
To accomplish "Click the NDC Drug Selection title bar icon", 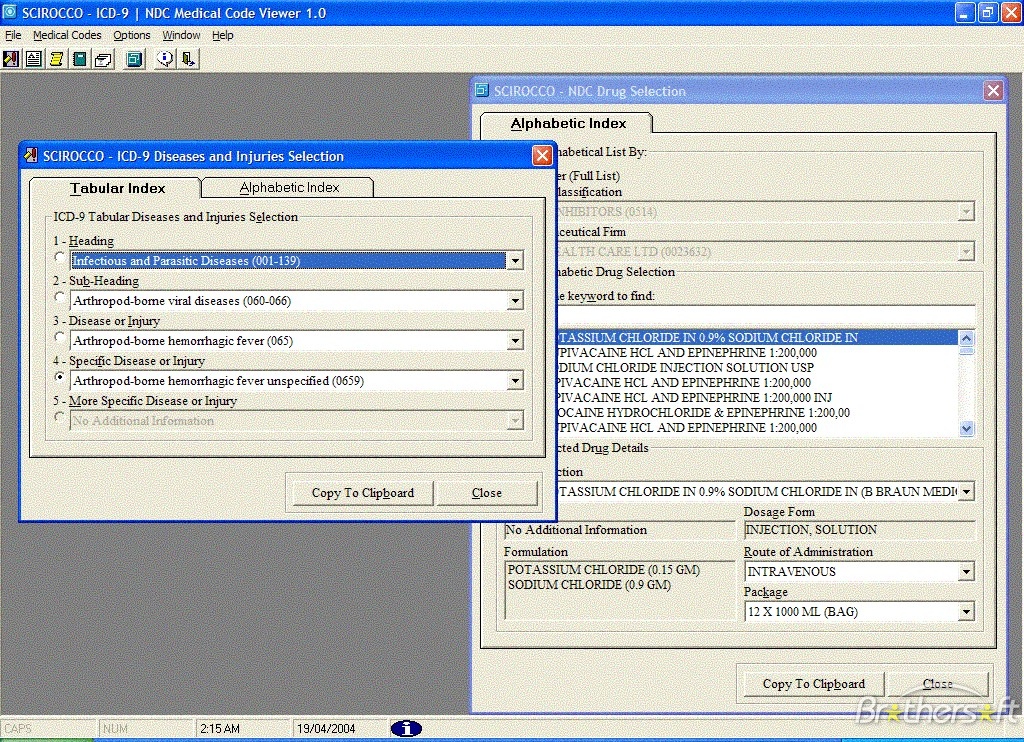I will (482, 90).
